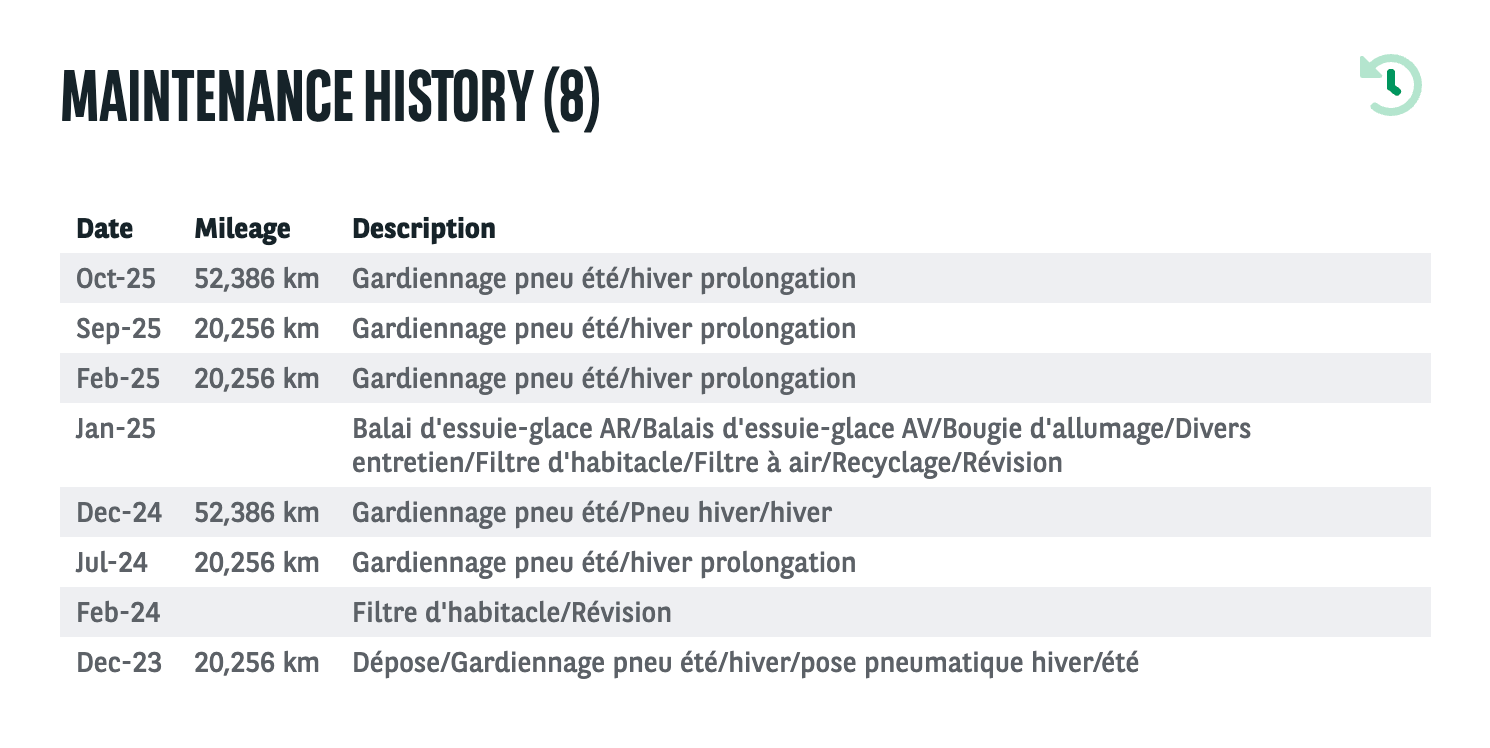Click the green history clock icon
Image resolution: width=1490 pixels, height=748 pixels.
pyautogui.click(x=1390, y=85)
